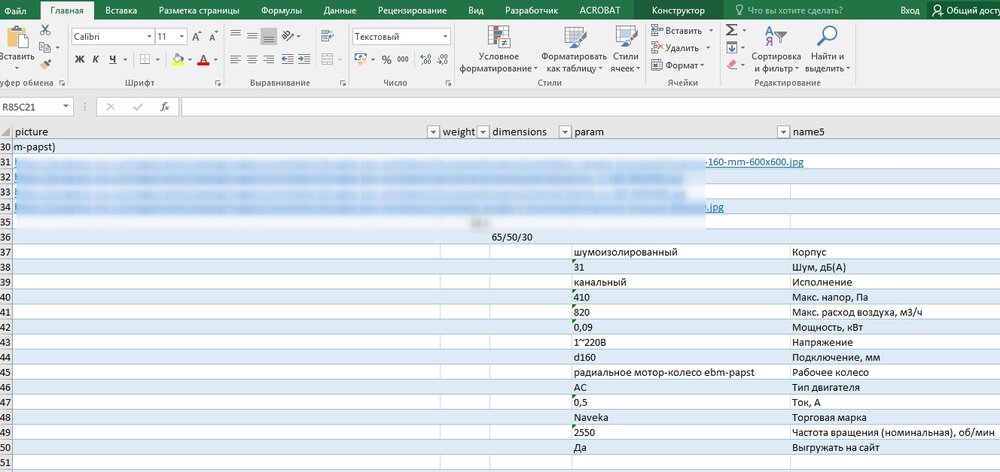Switch to the Данные tab
This screenshot has width=1000, height=472.
(339, 10)
